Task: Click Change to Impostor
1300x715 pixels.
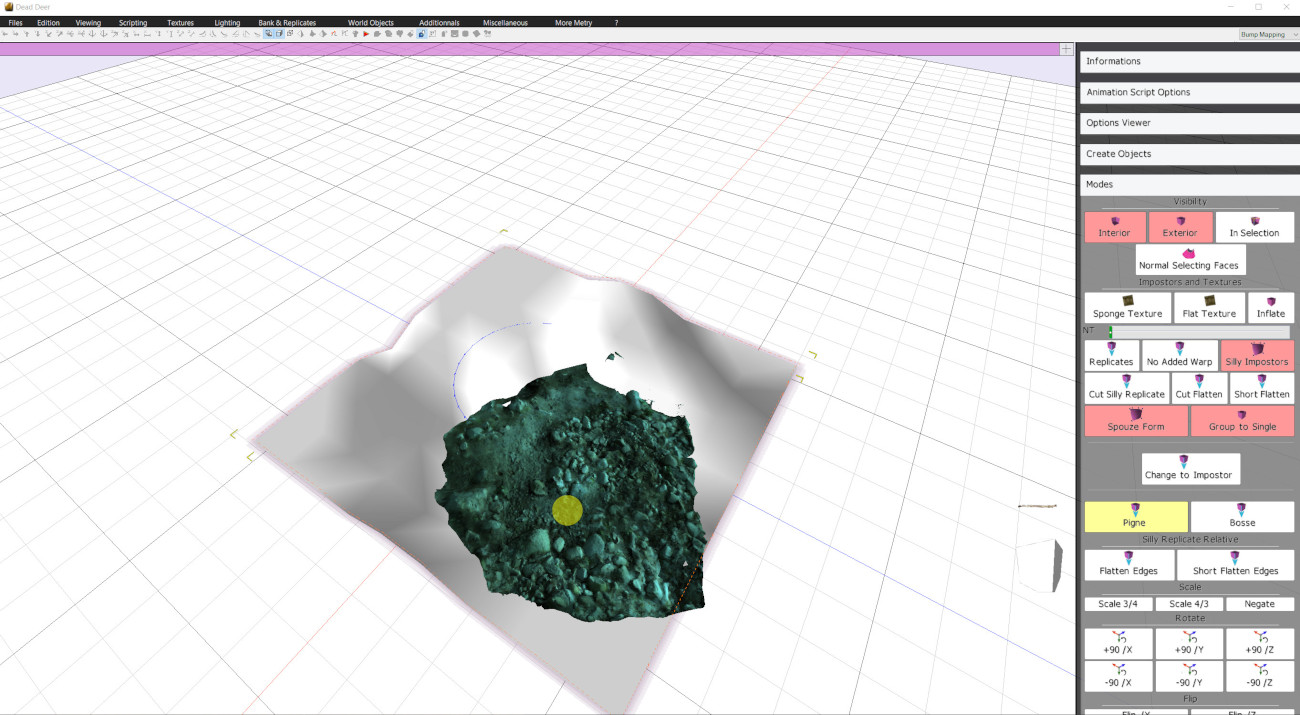Action: coord(1190,468)
